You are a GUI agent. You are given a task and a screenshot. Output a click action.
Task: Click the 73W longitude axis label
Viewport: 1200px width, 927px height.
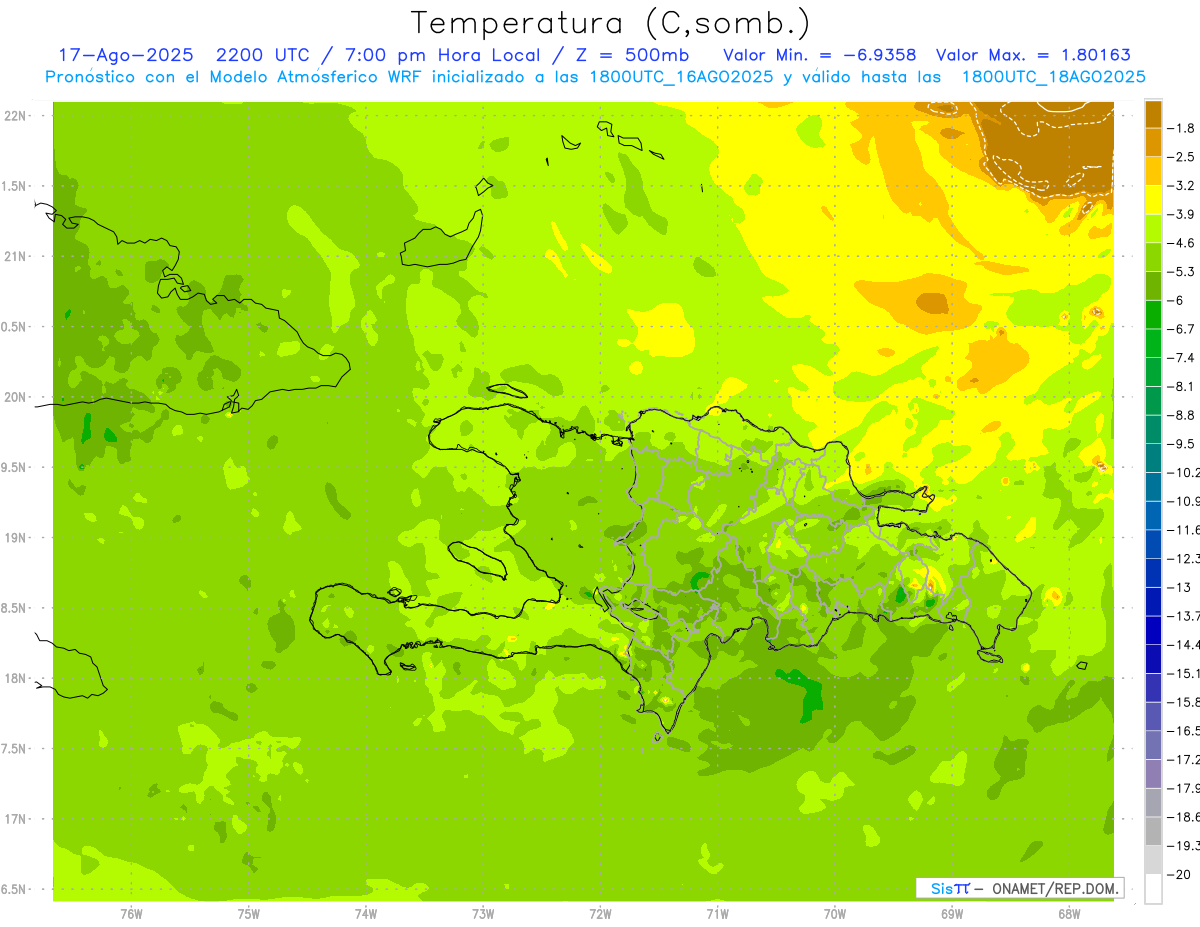tap(483, 913)
